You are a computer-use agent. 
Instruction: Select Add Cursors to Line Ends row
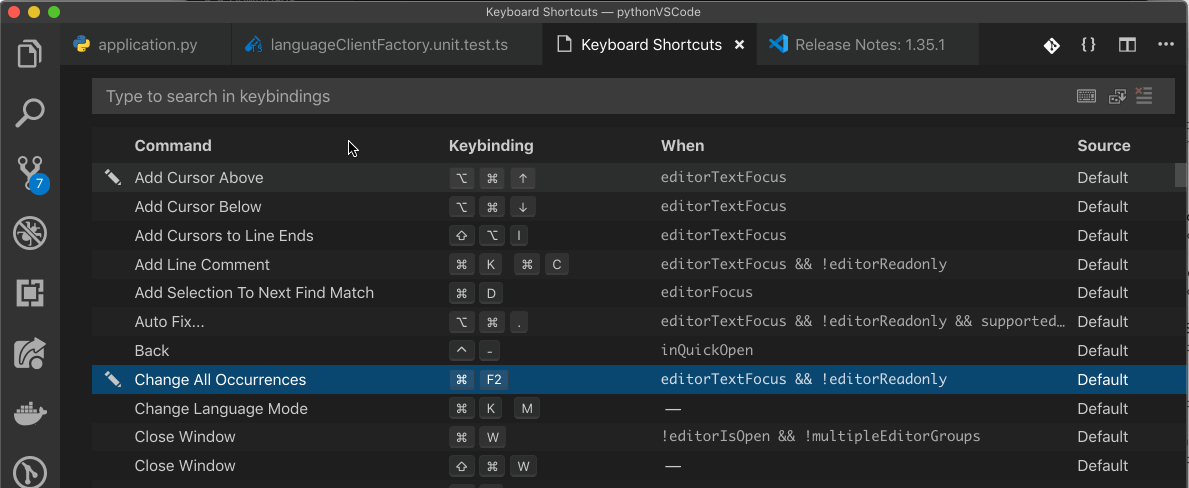tap(633, 235)
